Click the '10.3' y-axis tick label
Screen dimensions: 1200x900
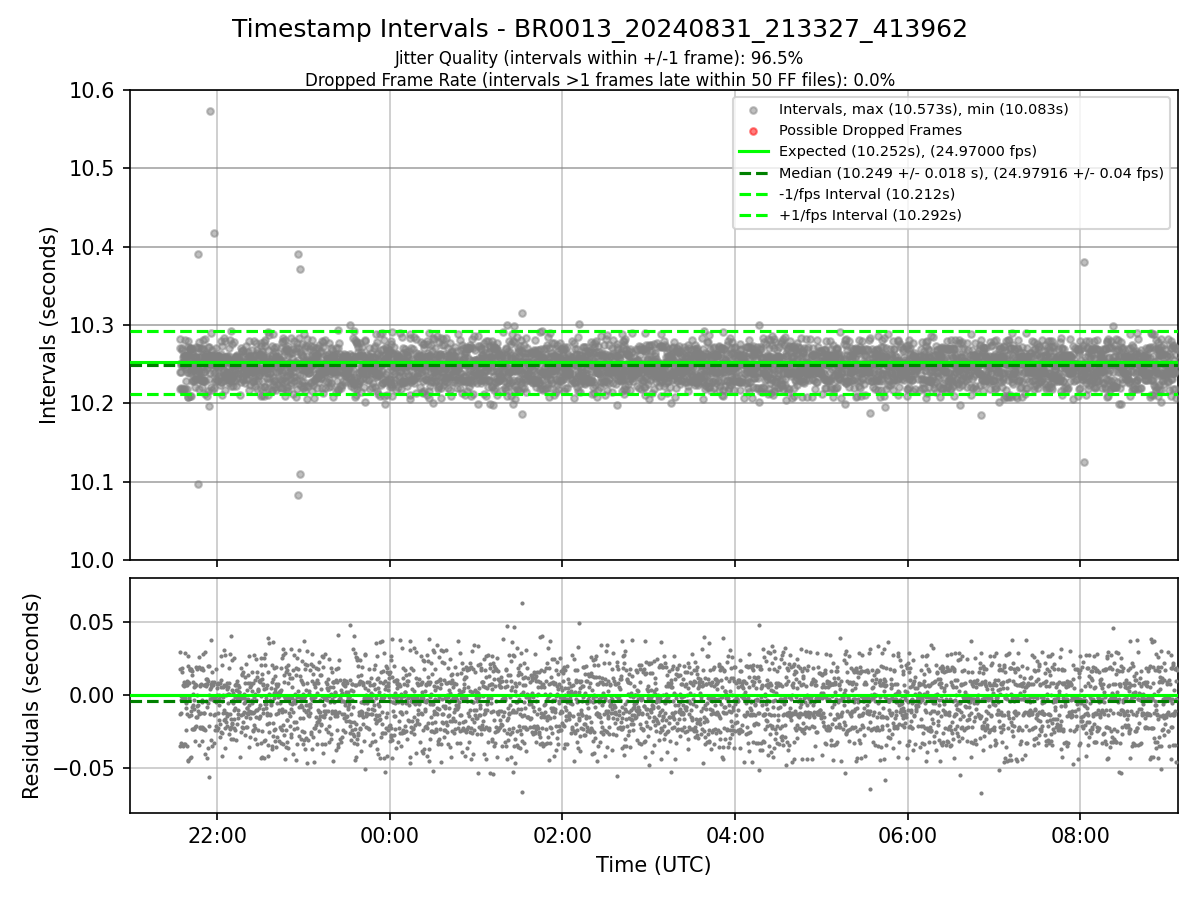(94, 326)
